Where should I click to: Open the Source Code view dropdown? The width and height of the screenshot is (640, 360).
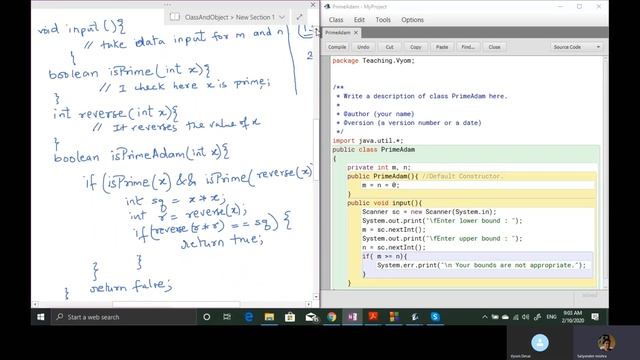576,47
